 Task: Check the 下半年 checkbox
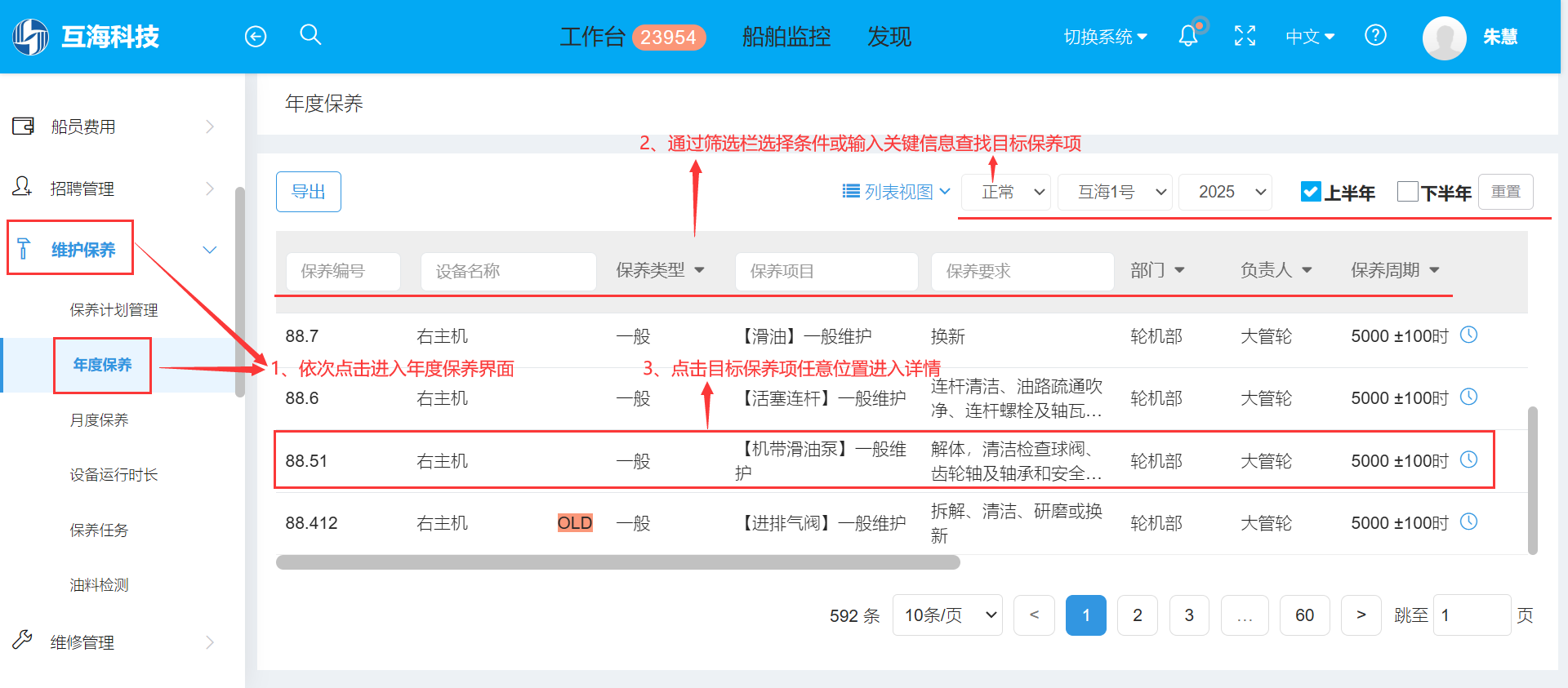coord(1407,192)
